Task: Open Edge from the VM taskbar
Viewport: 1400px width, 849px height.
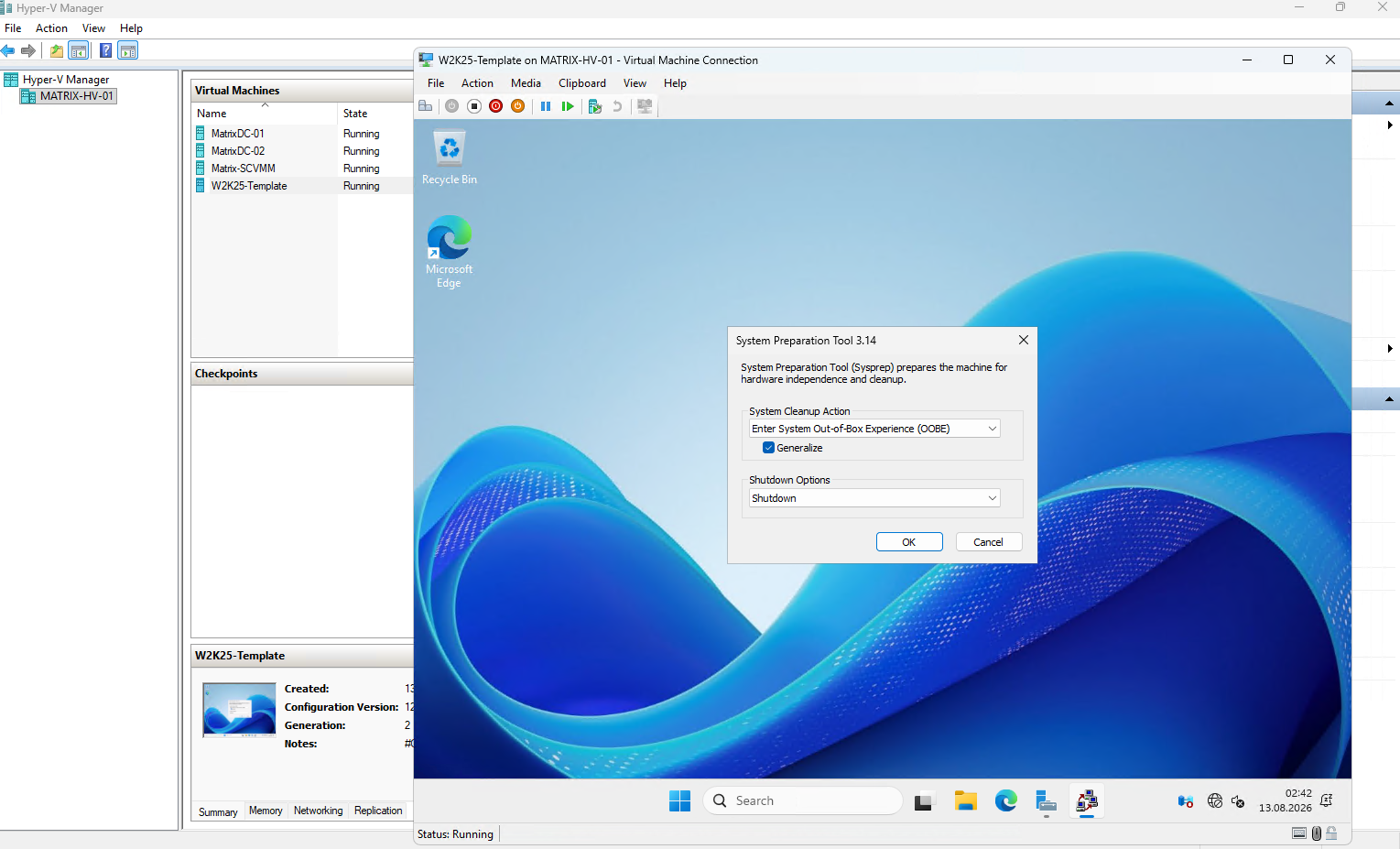Action: coord(1006,801)
